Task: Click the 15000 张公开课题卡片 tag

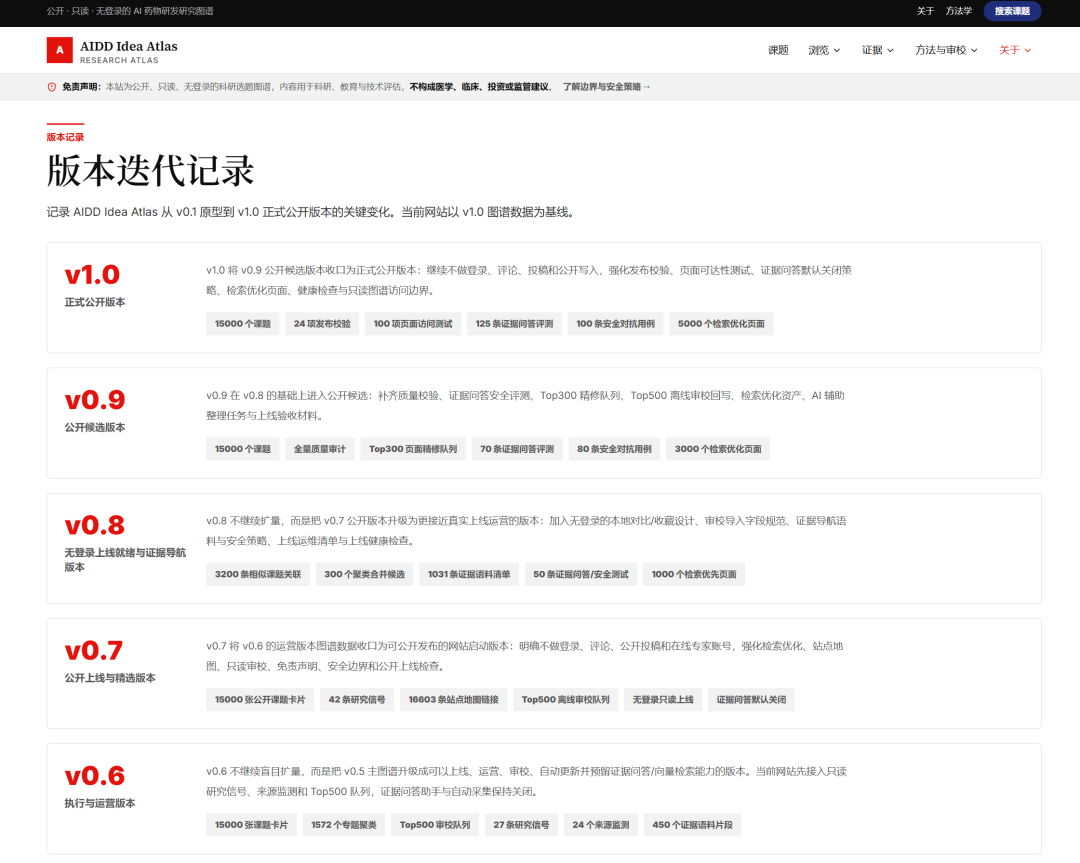Action: (260, 700)
